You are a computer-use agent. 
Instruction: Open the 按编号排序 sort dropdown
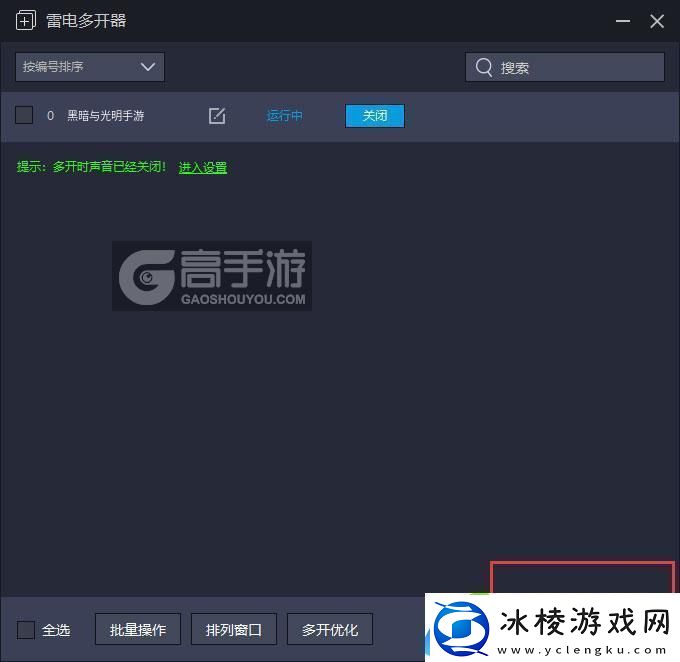[90, 67]
